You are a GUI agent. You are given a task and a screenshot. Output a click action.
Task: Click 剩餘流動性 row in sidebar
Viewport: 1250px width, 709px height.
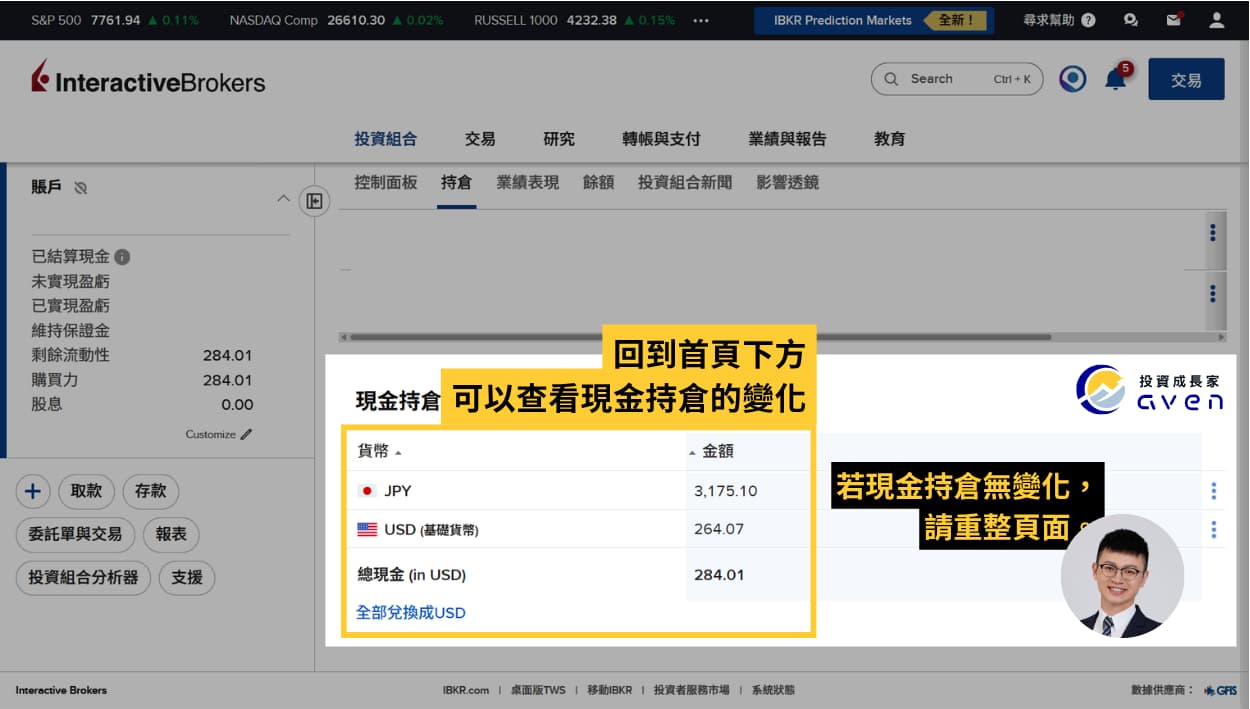pos(142,355)
